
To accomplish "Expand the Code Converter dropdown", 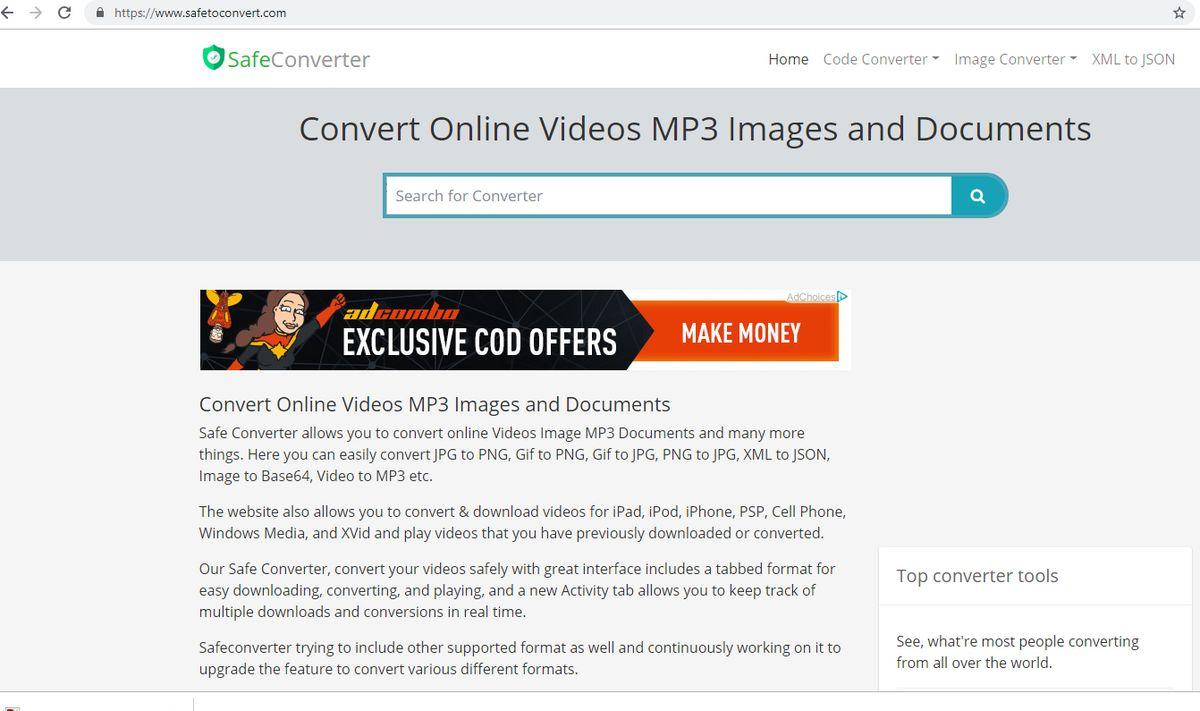I will [x=880, y=59].
